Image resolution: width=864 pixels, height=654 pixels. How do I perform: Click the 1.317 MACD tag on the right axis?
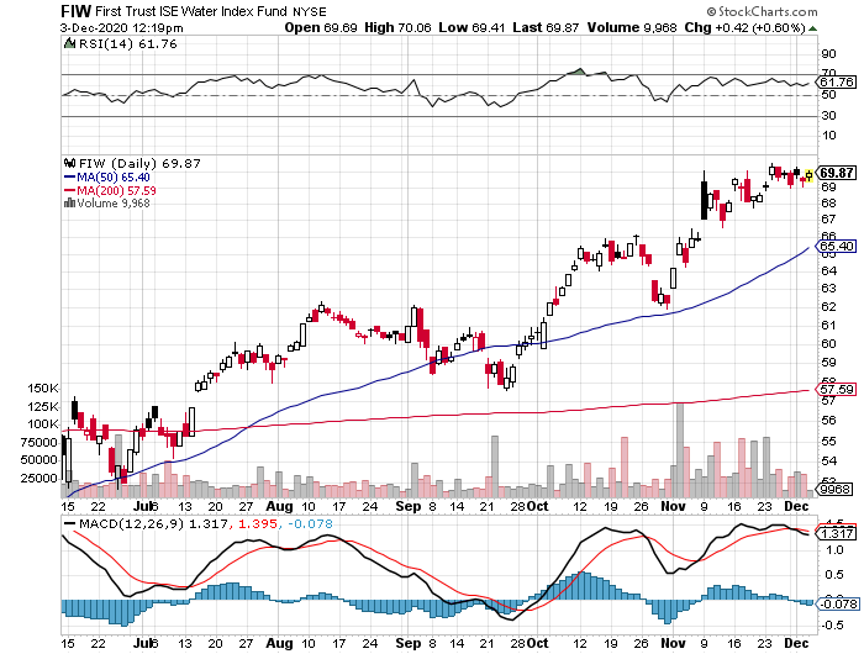837,533
